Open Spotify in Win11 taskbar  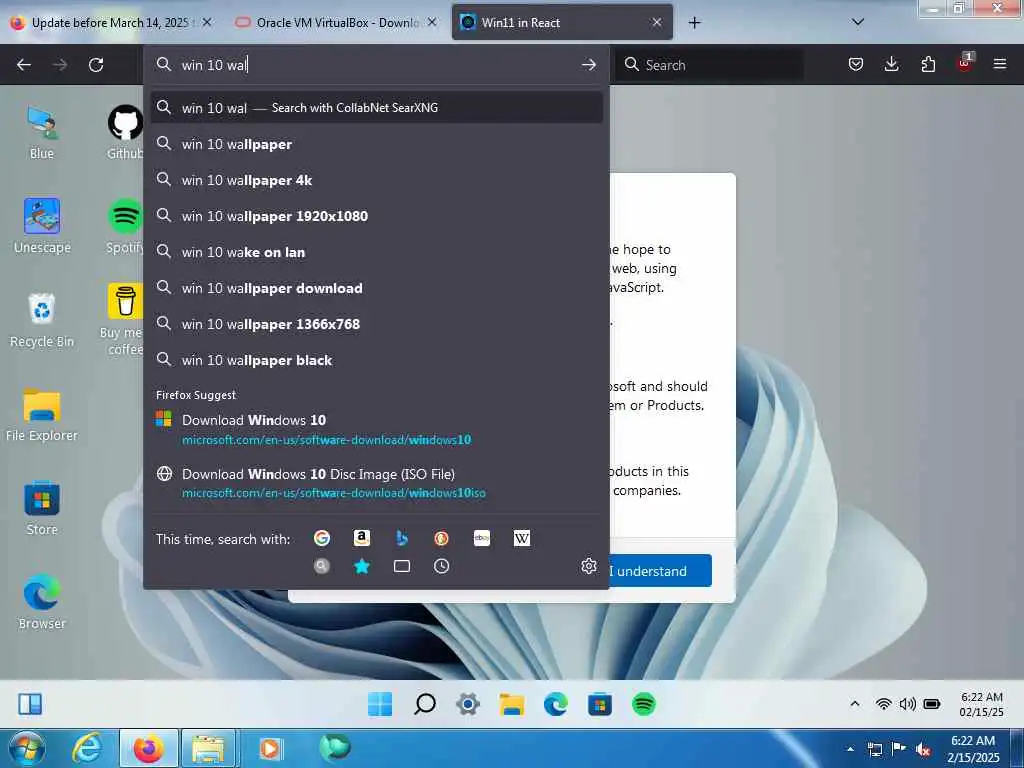(x=643, y=704)
